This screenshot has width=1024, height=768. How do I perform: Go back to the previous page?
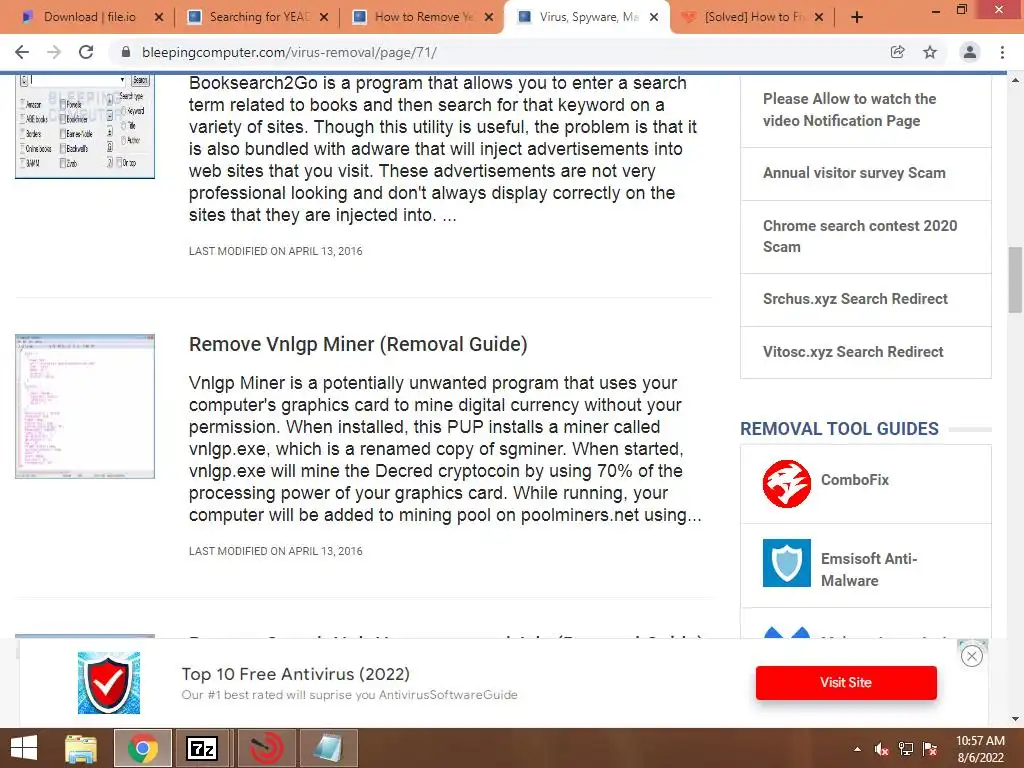tap(22, 52)
